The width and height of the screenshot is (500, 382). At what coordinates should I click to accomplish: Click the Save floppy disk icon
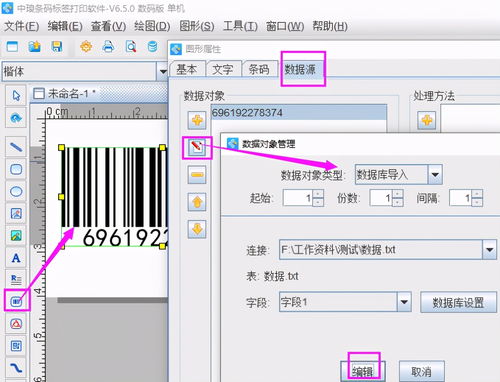pyautogui.click(x=57, y=47)
